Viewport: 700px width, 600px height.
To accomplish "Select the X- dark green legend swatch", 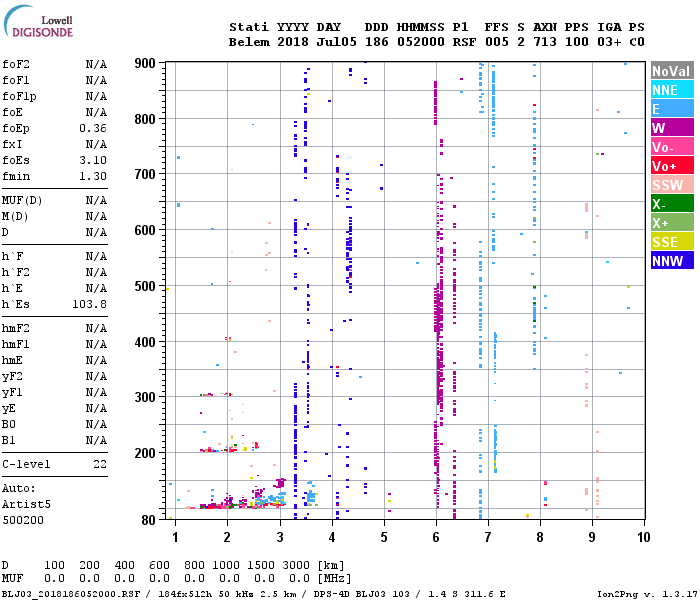I will (x=672, y=204).
